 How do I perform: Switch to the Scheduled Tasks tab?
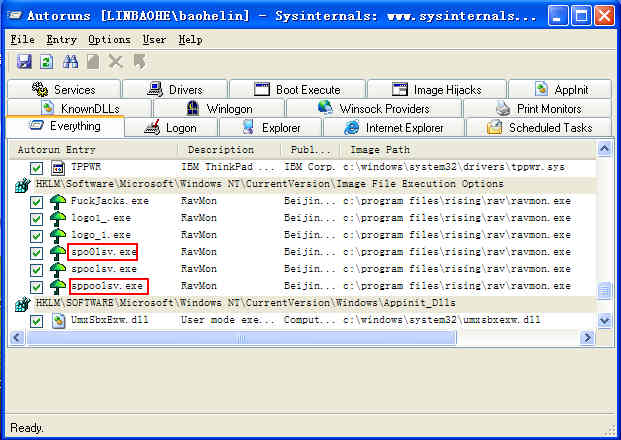point(539,128)
